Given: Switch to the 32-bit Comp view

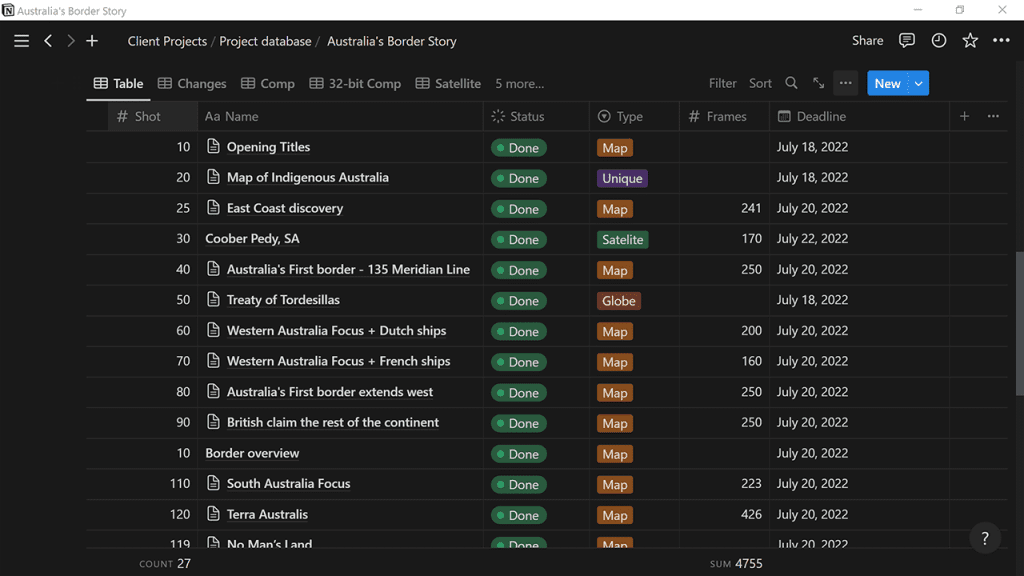Looking at the screenshot, I should (355, 84).
